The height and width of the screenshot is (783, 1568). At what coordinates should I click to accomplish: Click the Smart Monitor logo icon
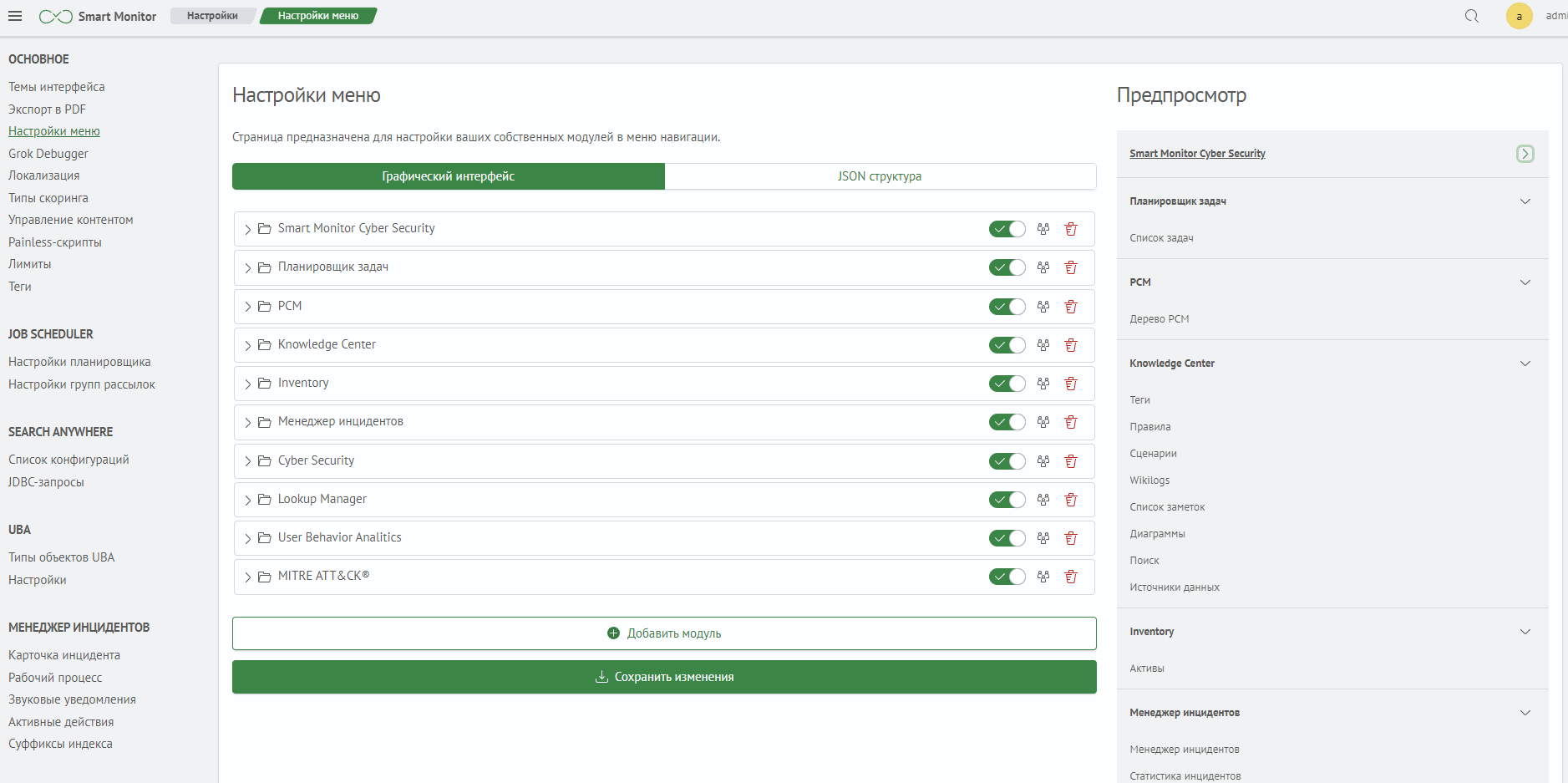click(x=56, y=17)
